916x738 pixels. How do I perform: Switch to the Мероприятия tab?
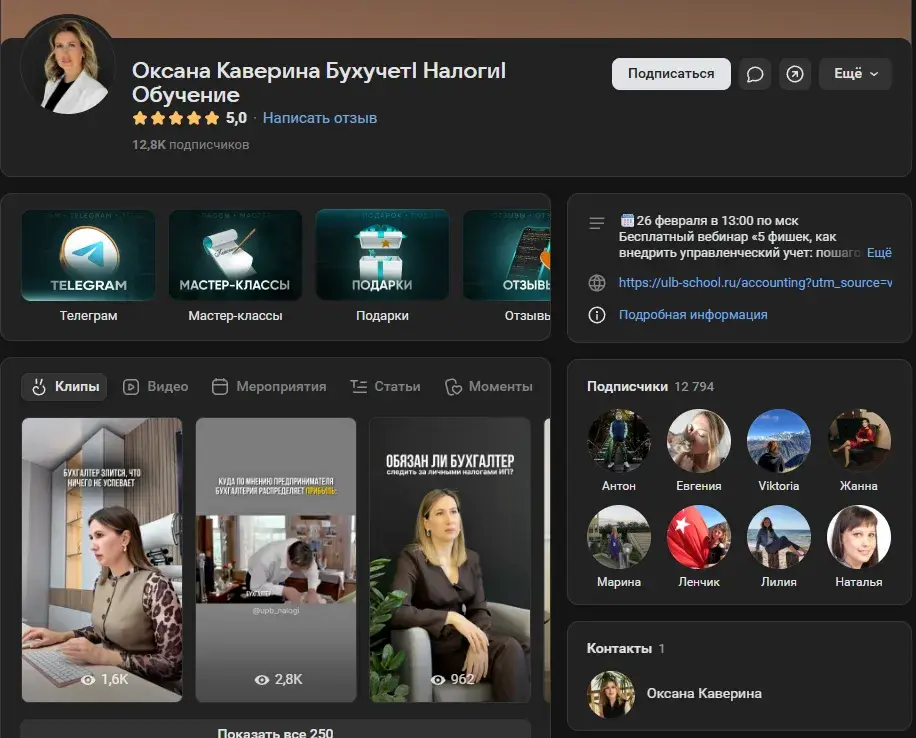coord(269,386)
